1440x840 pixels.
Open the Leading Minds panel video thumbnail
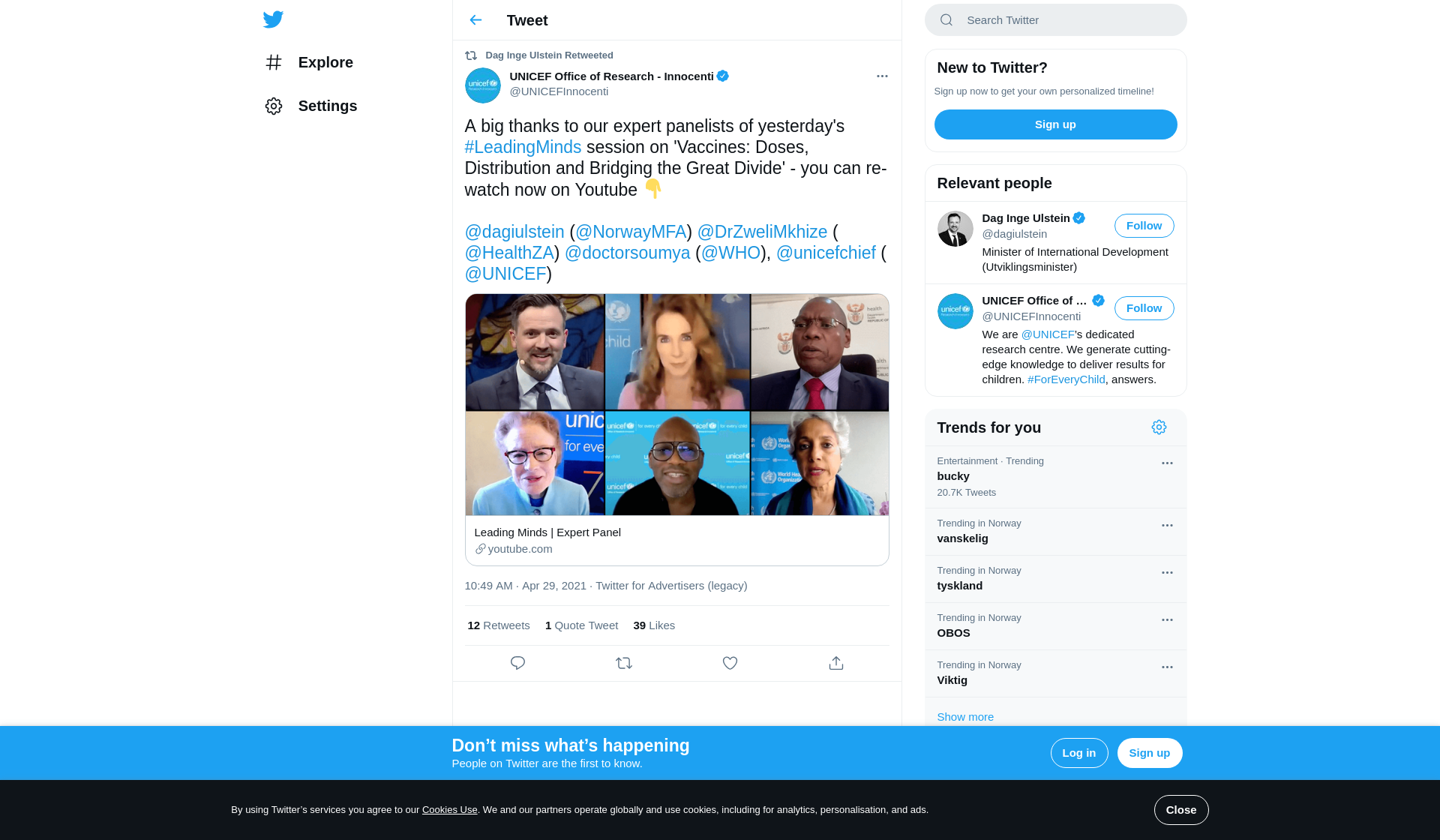(x=677, y=405)
